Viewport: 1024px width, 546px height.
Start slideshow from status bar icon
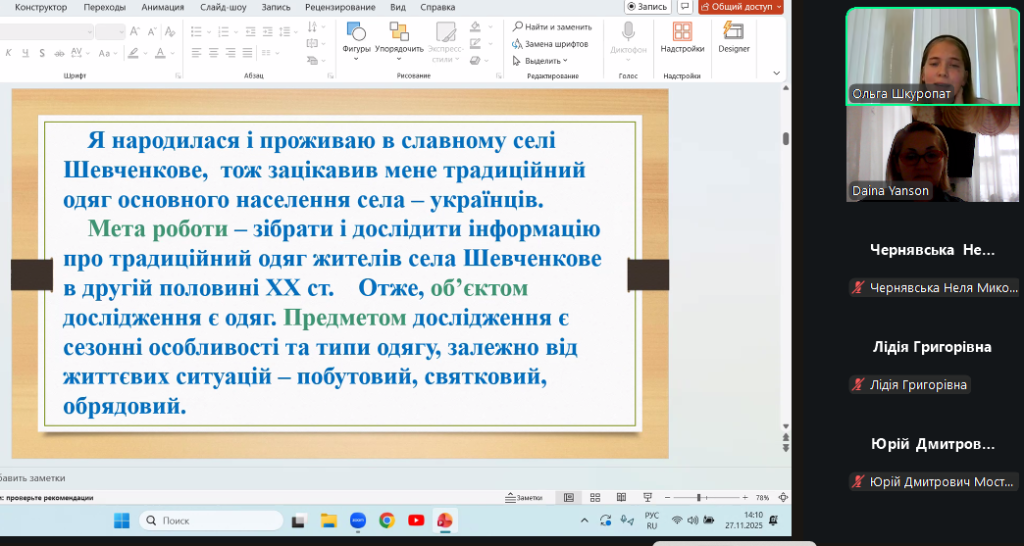coord(648,497)
